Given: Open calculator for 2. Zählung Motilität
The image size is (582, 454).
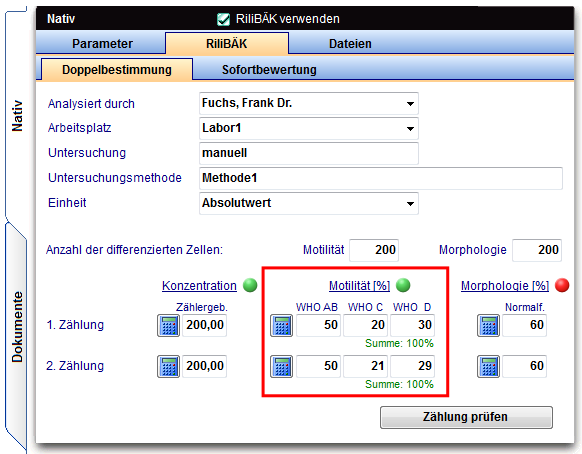Looking at the screenshot, I should [281, 366].
